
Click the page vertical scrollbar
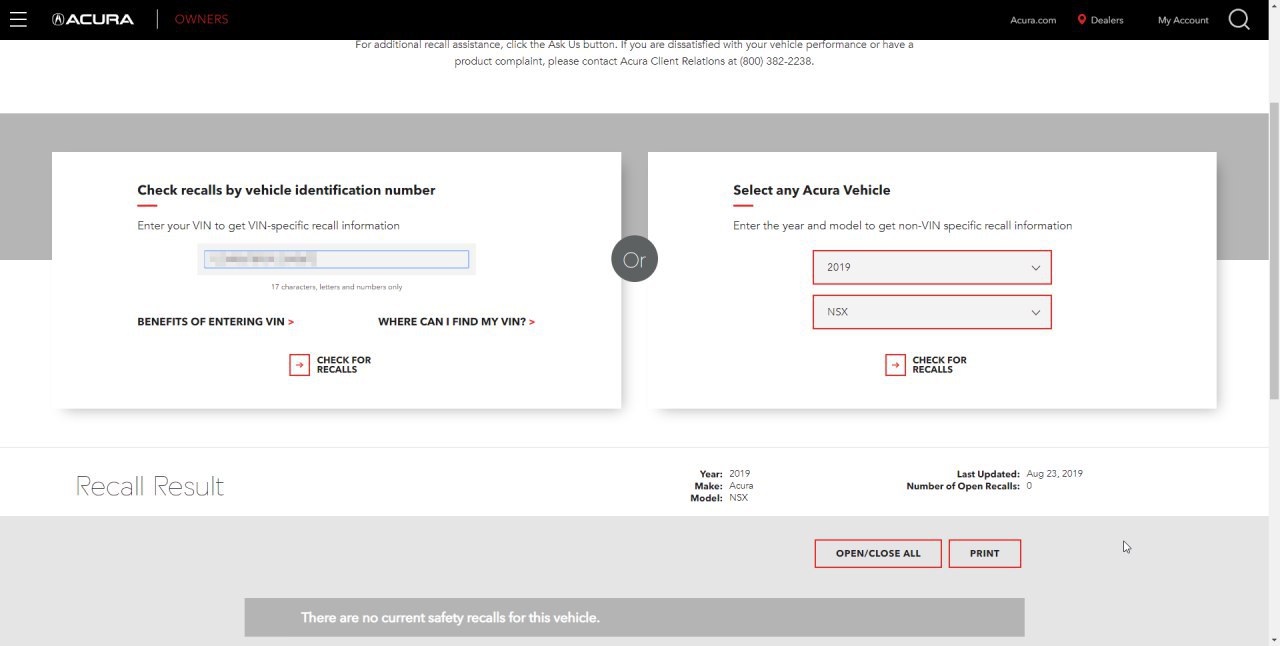point(1274,250)
